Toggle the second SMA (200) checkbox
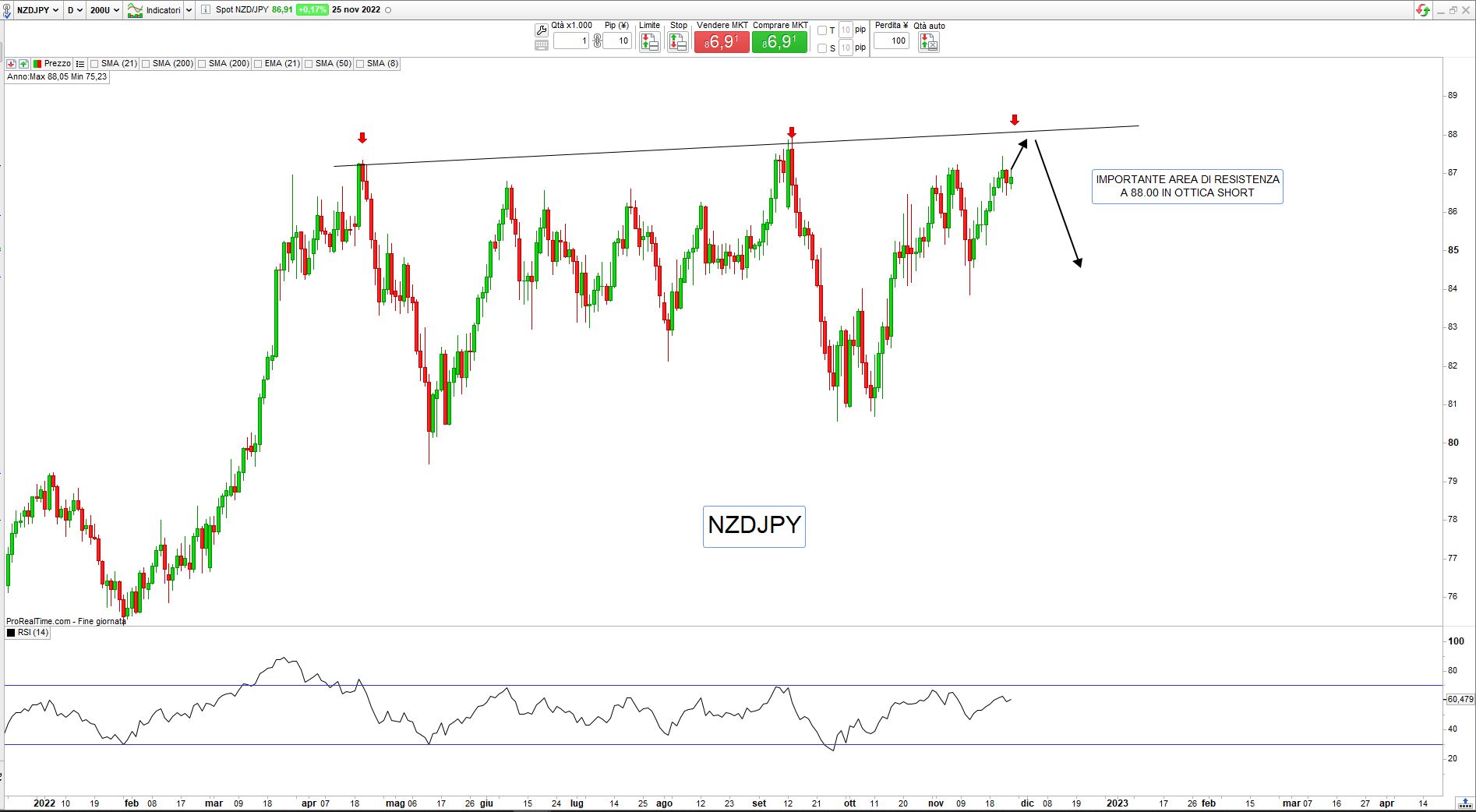 tap(202, 64)
